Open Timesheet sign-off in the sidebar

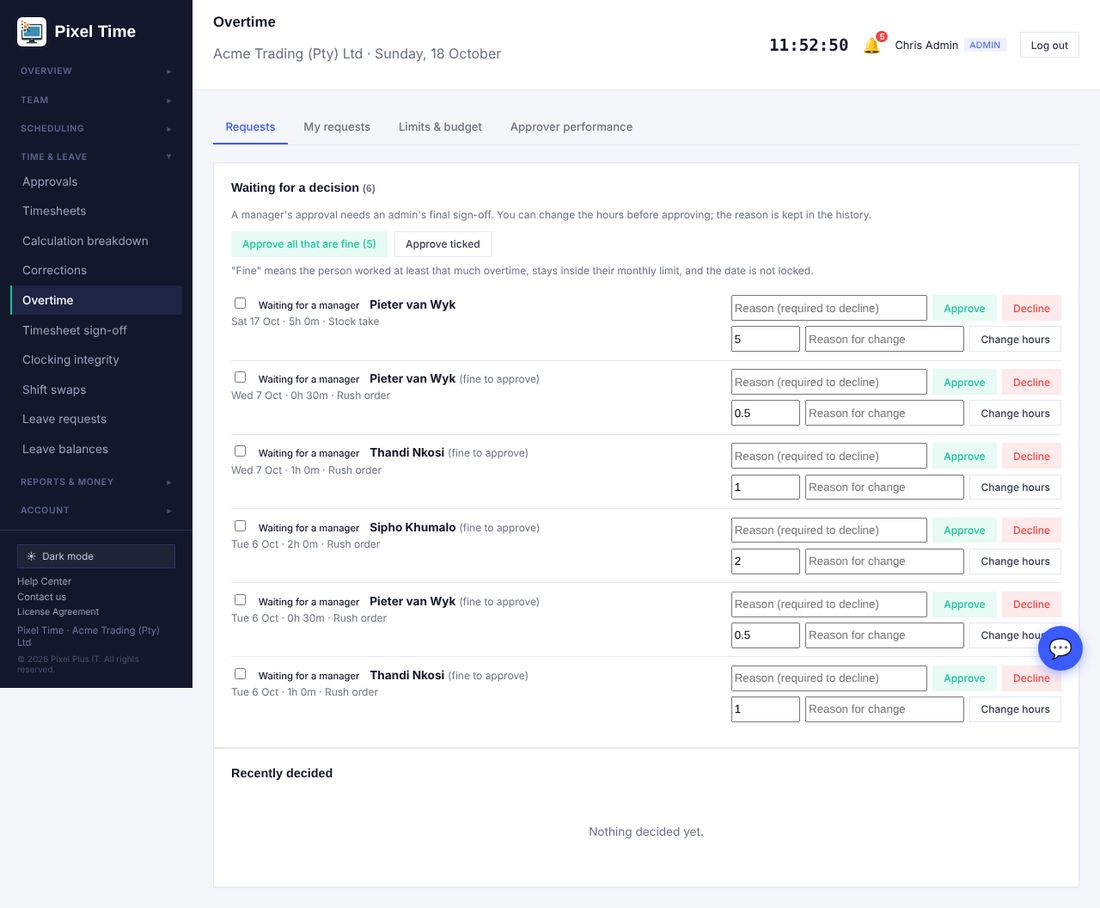click(x=74, y=330)
